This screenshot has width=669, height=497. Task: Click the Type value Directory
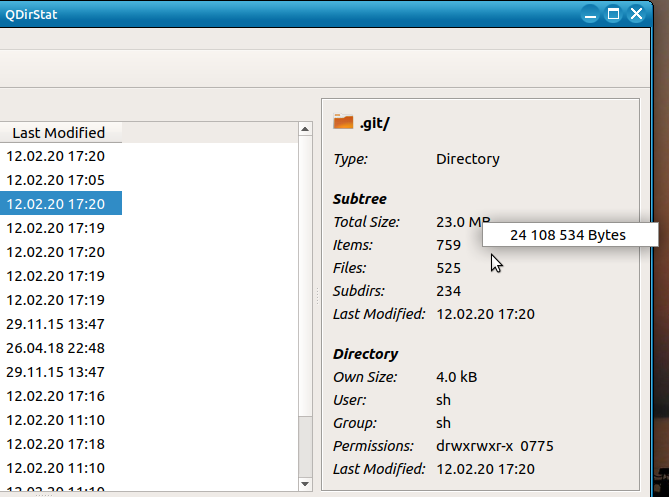point(468,159)
